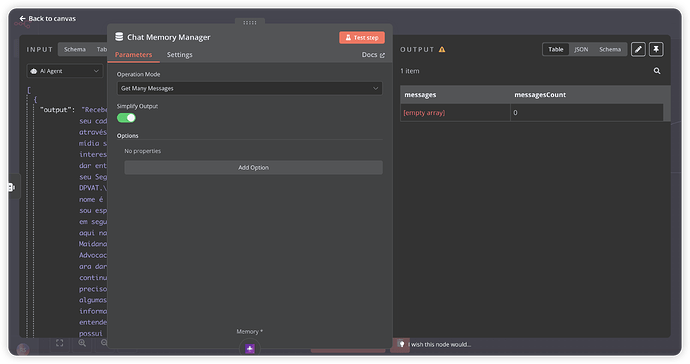Expand the AI Agent input selector
The width and height of the screenshot is (690, 364).
(65, 71)
